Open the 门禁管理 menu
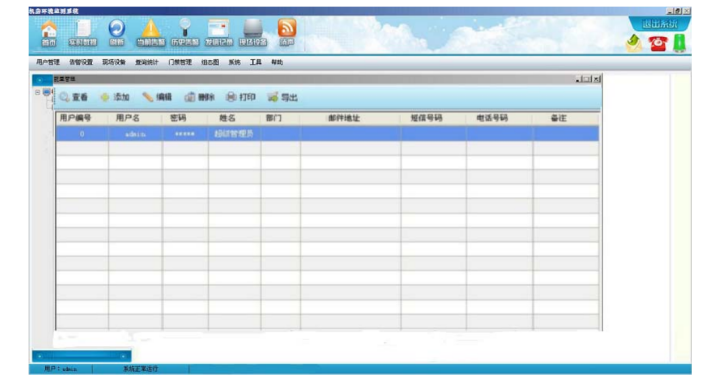 click(x=180, y=62)
